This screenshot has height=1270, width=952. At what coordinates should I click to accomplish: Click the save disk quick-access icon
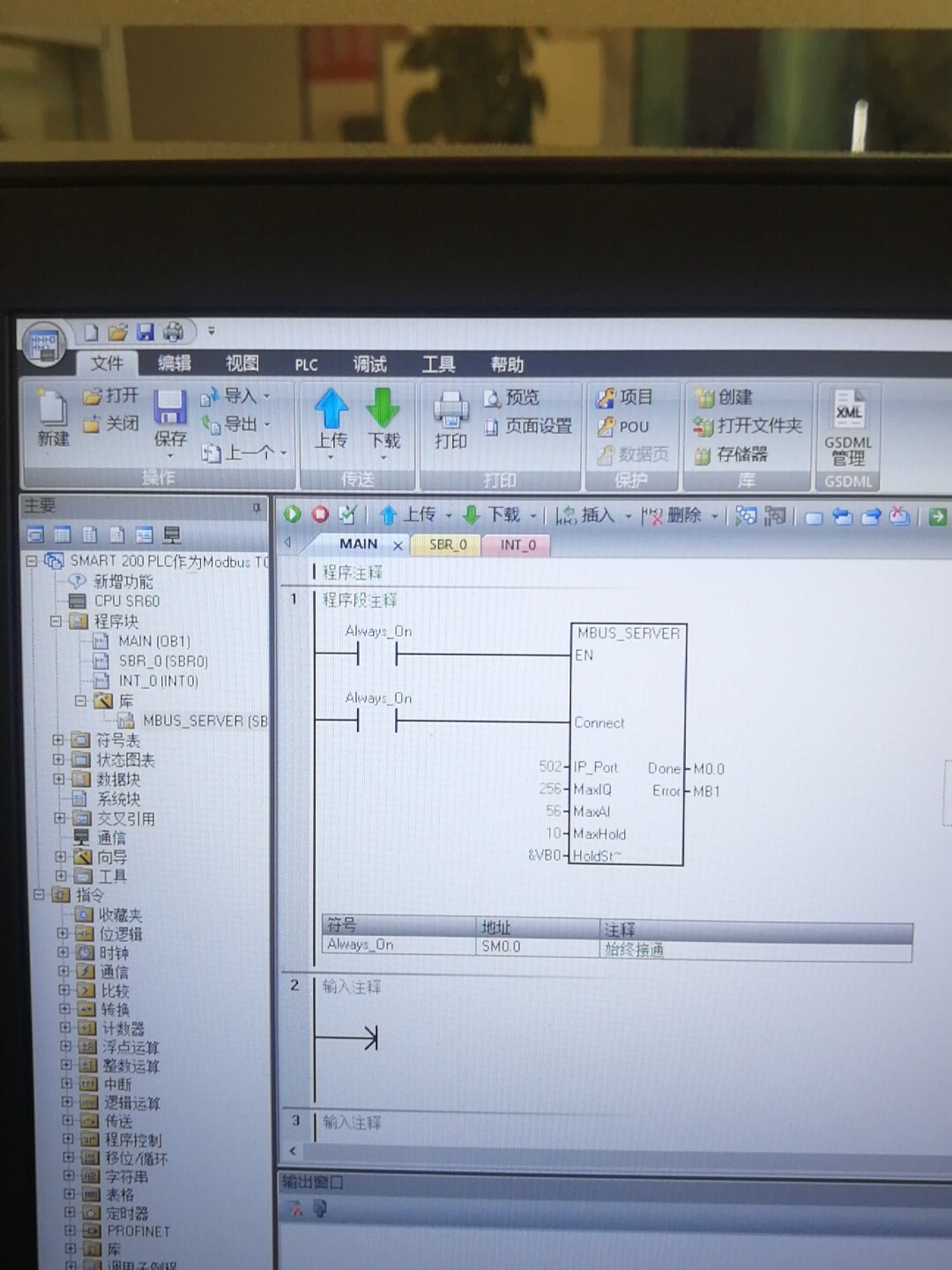click(145, 332)
